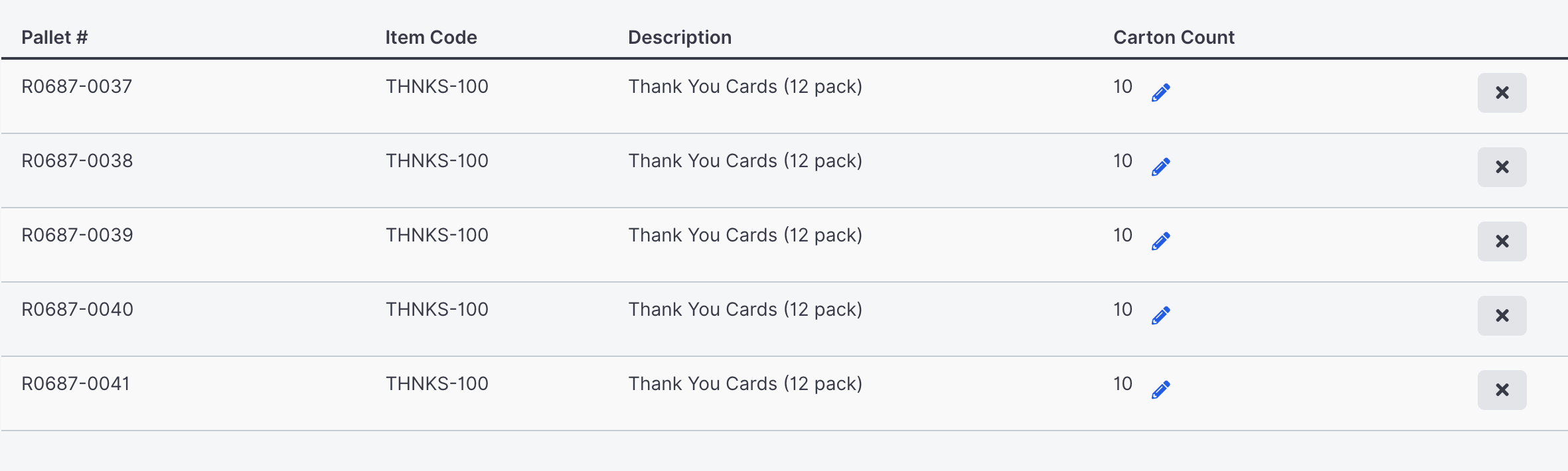Remove pallet R0687-0039 row
The width and height of the screenshot is (1568, 471).
tap(1502, 241)
